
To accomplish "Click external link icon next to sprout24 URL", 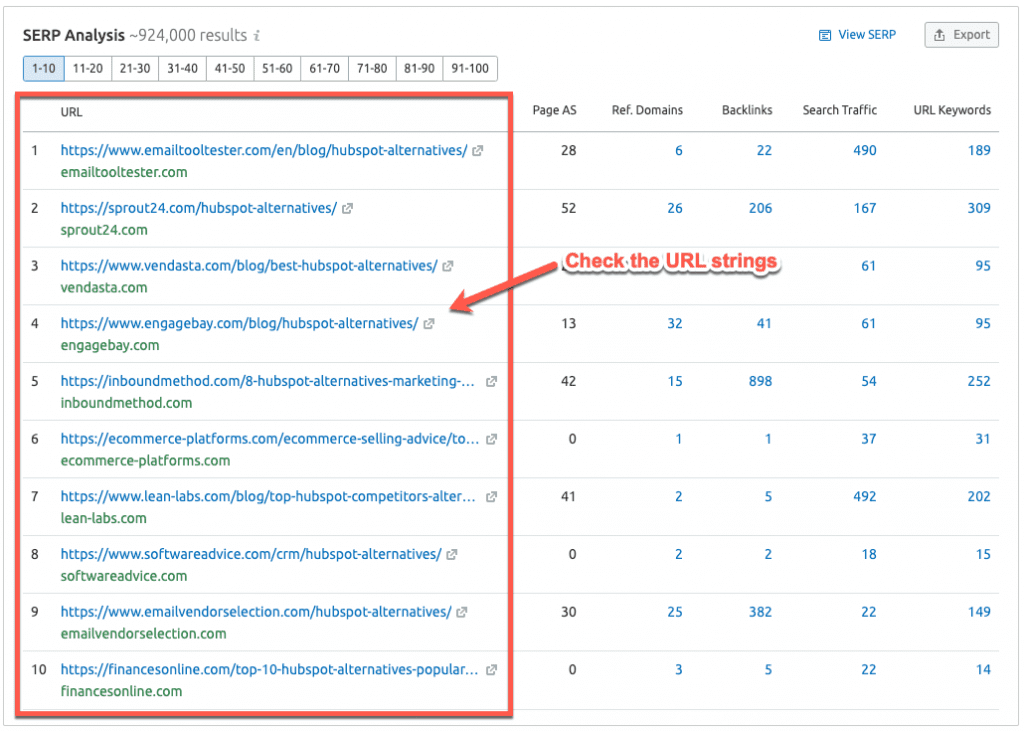I will click(x=348, y=209).
